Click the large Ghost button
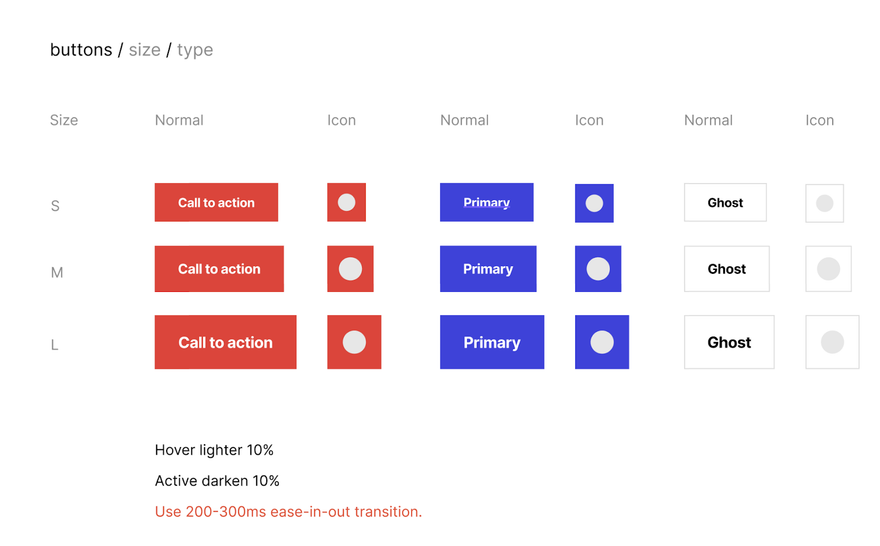The image size is (880, 546). pos(729,342)
